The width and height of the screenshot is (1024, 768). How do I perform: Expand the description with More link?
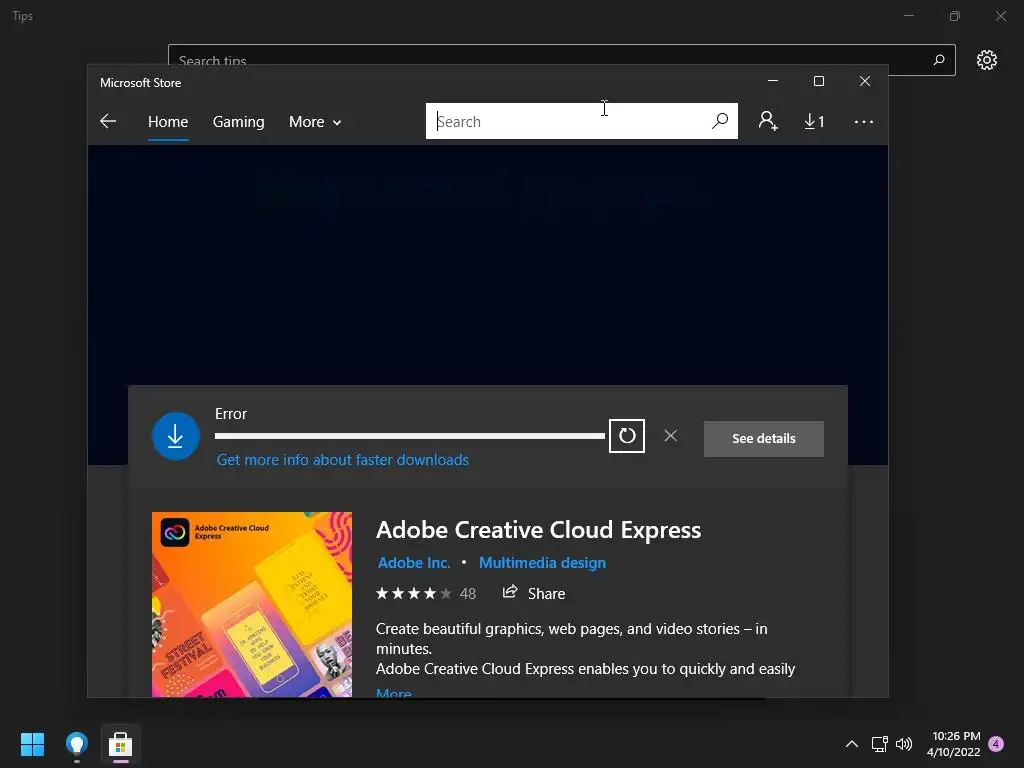click(x=394, y=692)
